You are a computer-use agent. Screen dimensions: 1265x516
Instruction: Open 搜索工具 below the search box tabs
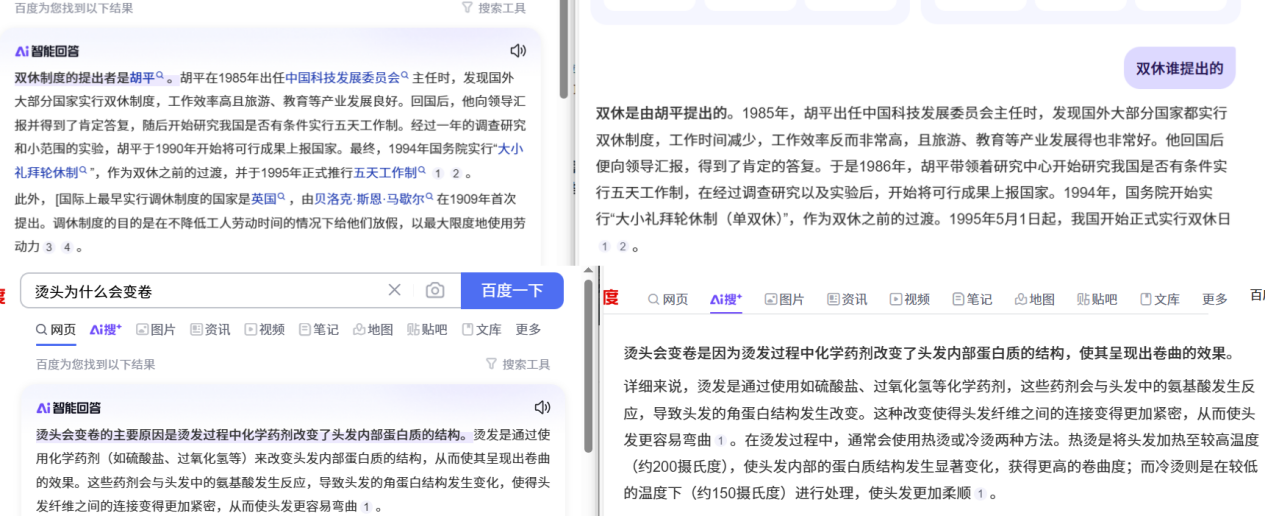(518, 364)
